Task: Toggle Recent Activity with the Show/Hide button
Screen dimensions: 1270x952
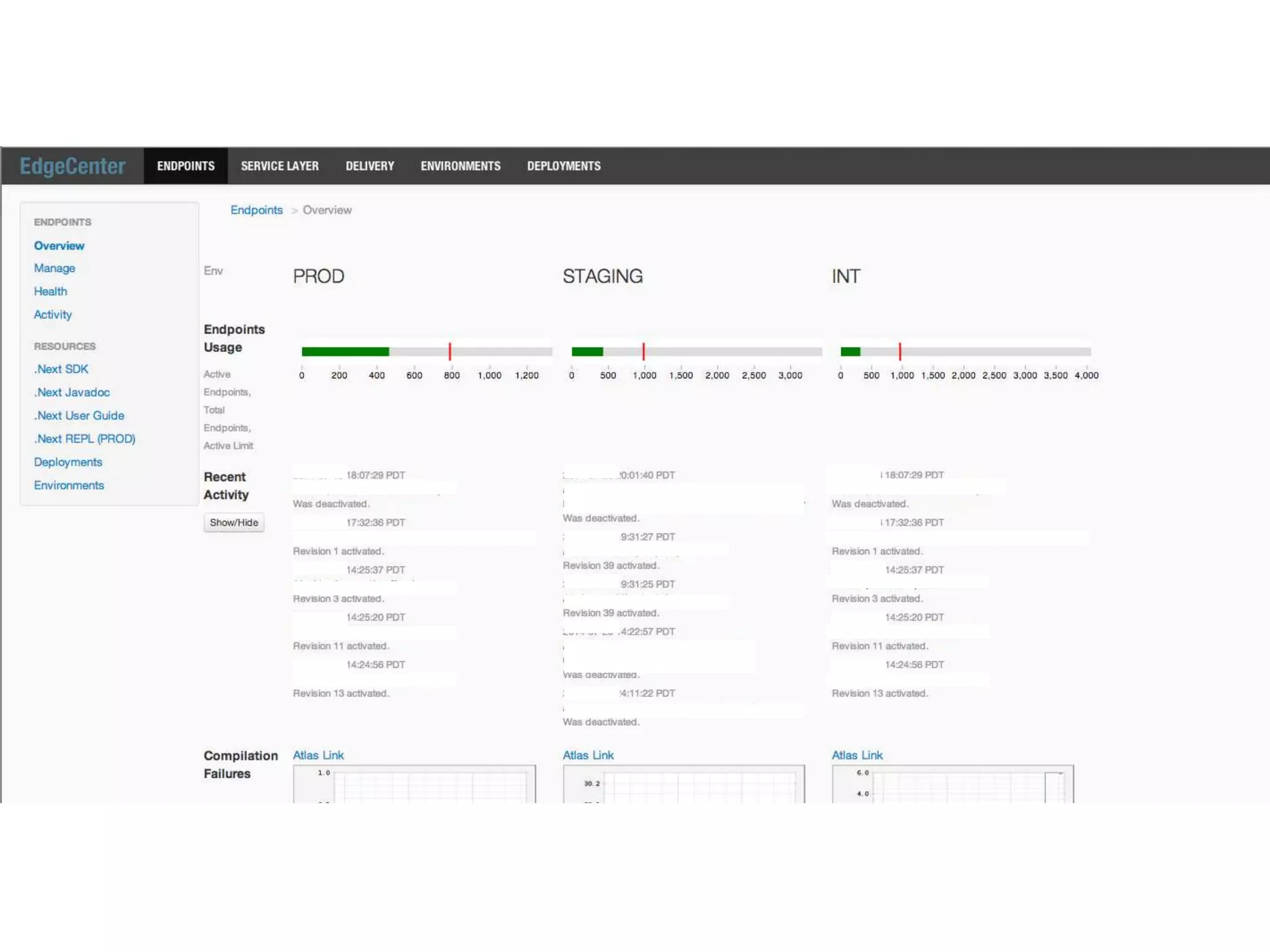Action: tap(234, 522)
